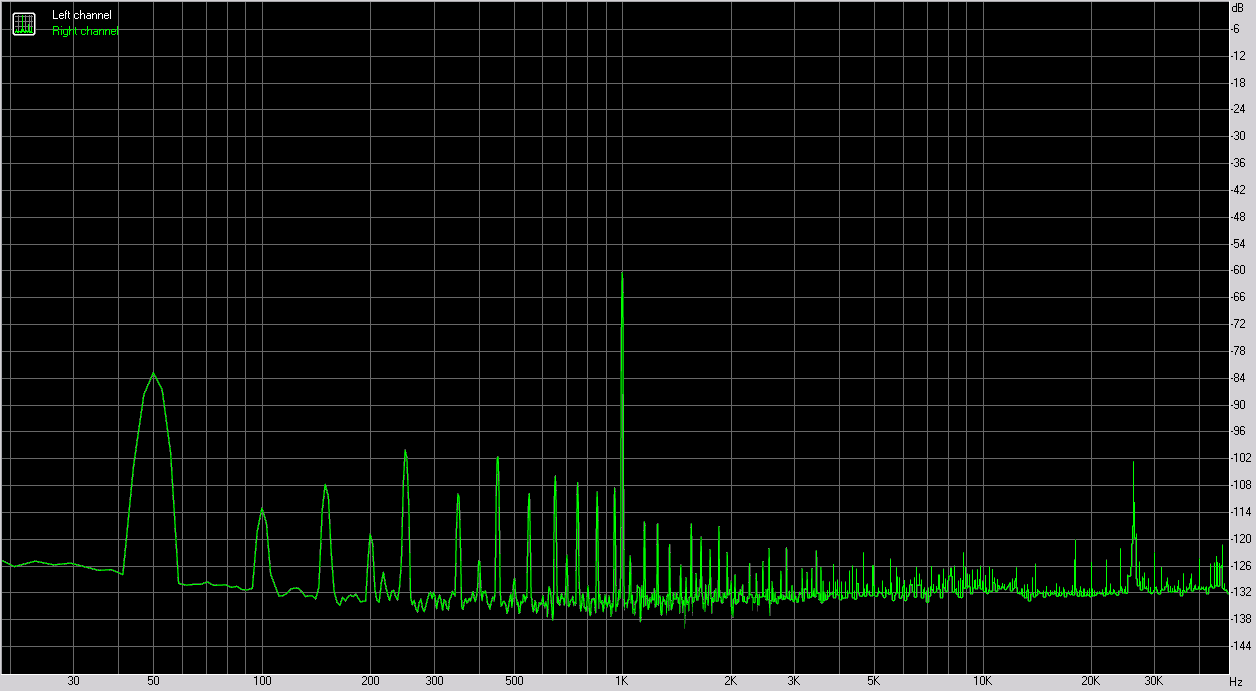Click the '100' frequency axis label
Viewport: 1256px width, 691px height.
pos(262,681)
